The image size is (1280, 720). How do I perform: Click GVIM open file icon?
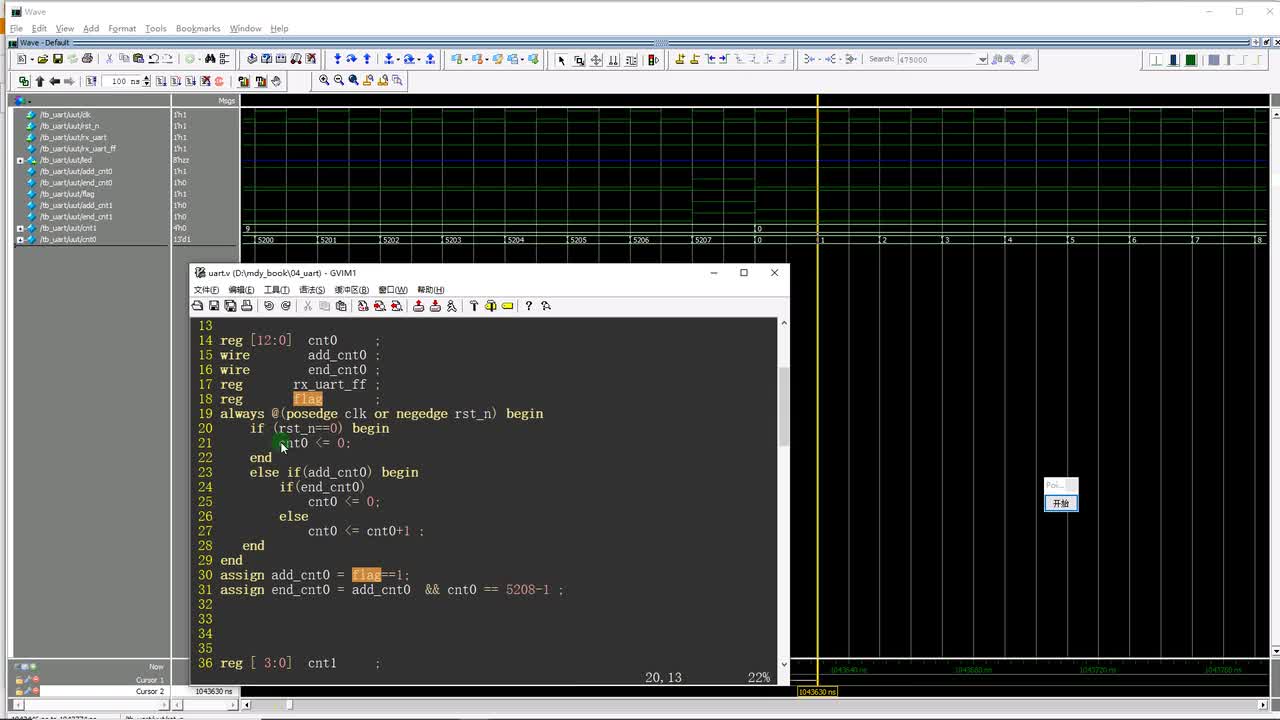(197, 306)
